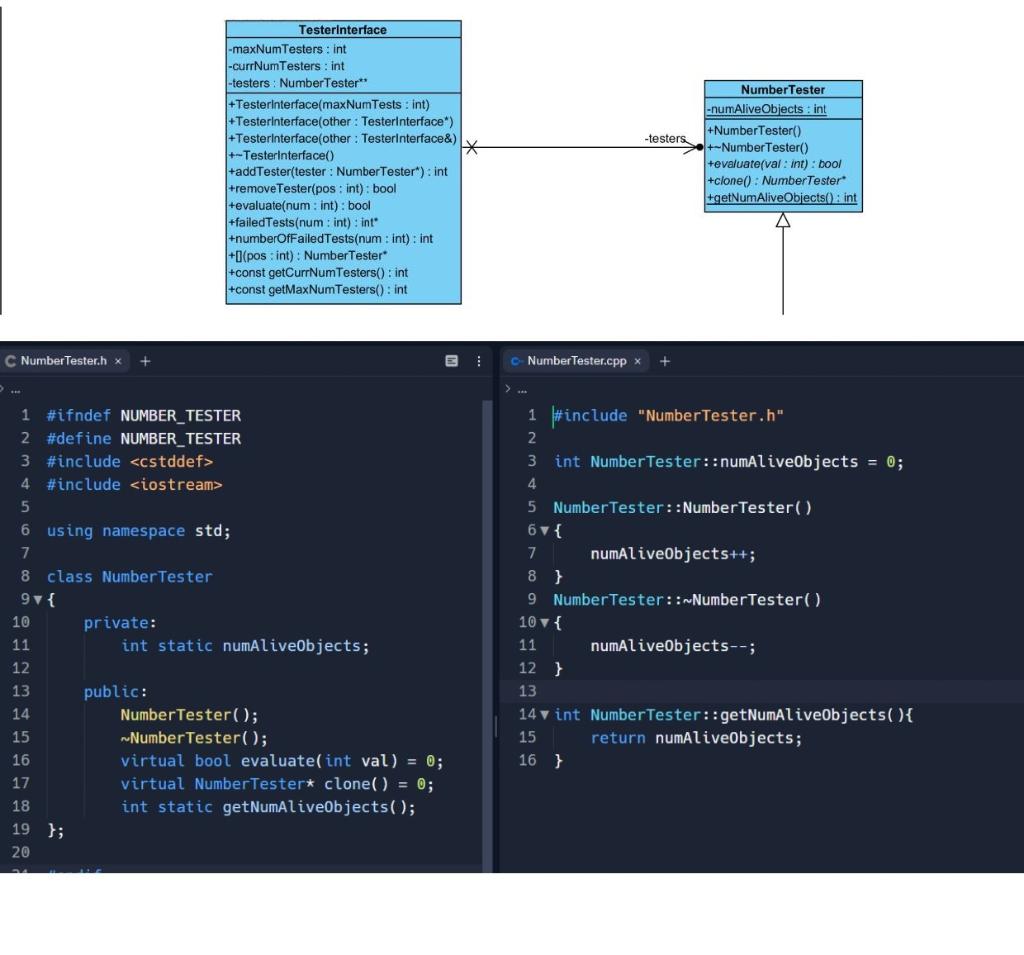Click '+evaluate(num : int) : bool' row
This screenshot has width=1024, height=955.
point(300,206)
